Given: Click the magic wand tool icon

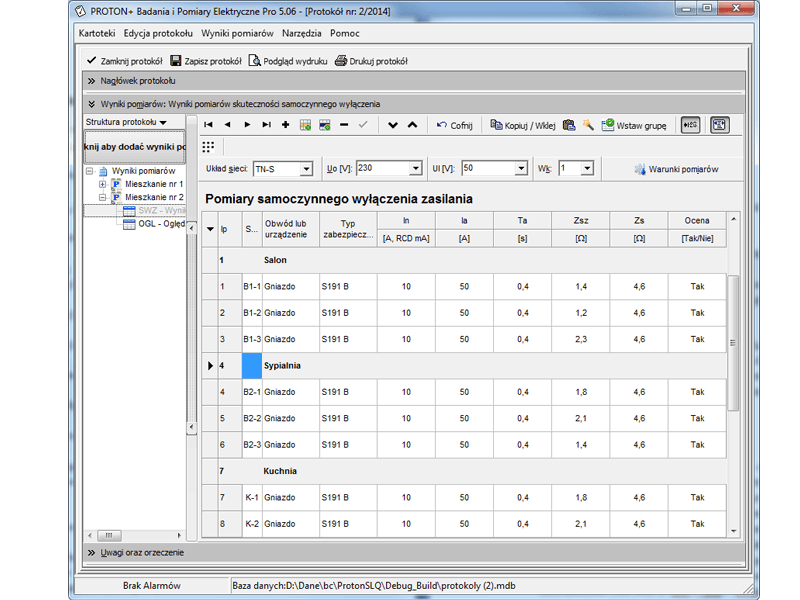Looking at the screenshot, I should [x=588, y=125].
